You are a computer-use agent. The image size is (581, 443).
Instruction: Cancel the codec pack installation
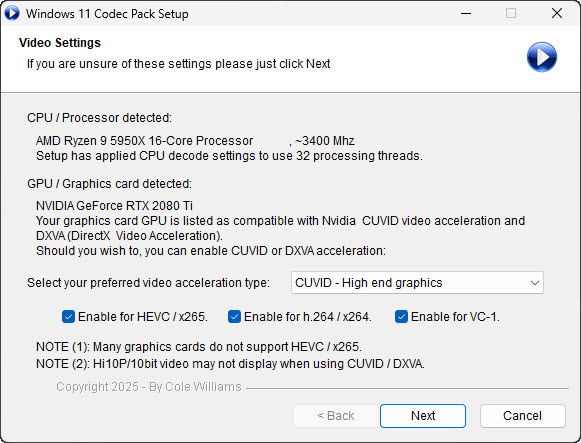(522, 416)
